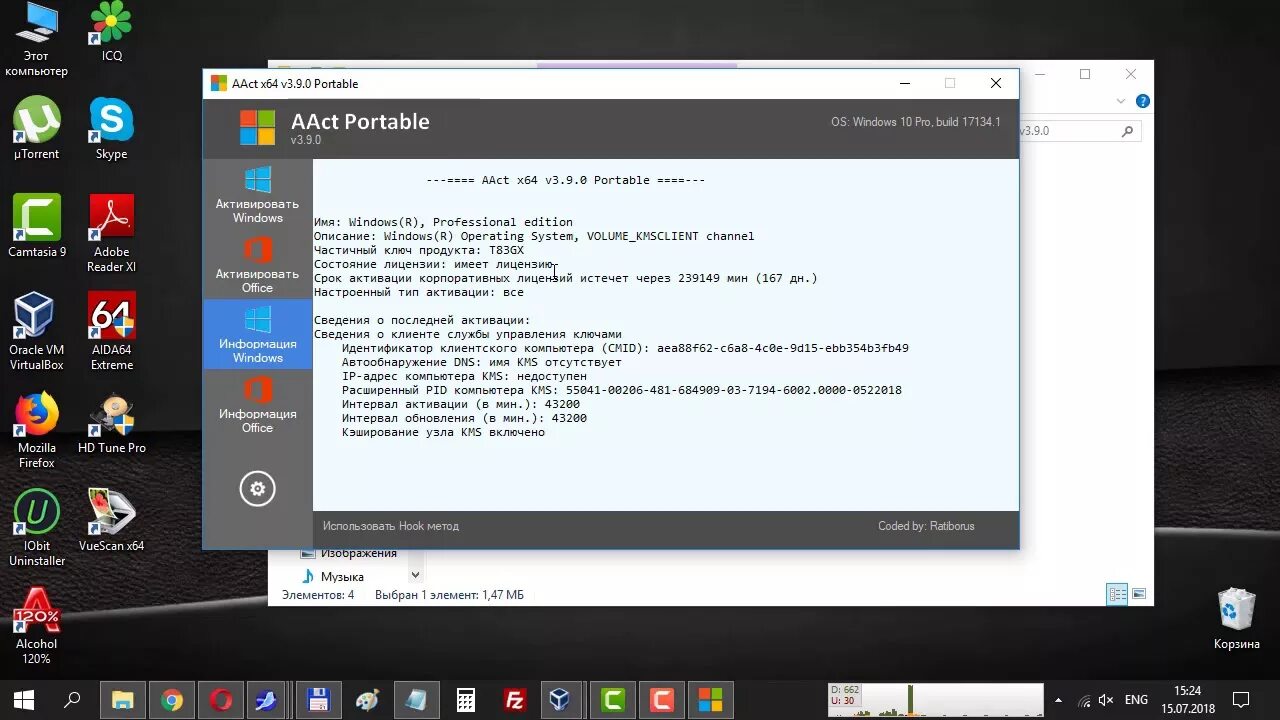Click Explorer navigation pane scroll-down arrow
This screenshot has width=1280, height=720.
tap(415, 575)
